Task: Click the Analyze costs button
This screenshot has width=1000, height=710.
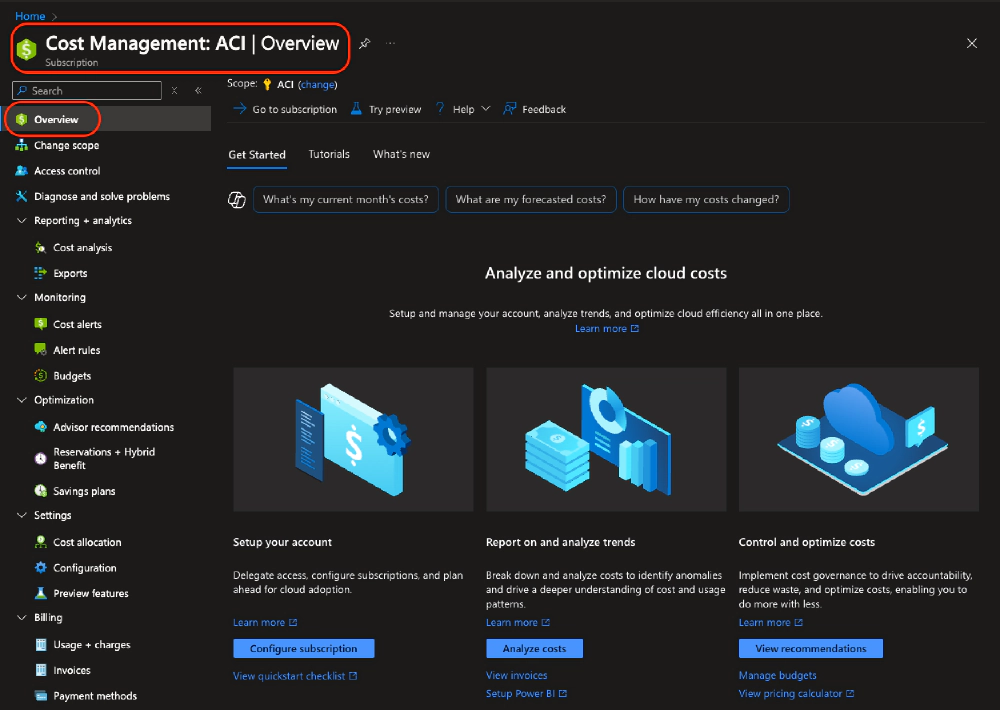Action: click(x=534, y=648)
